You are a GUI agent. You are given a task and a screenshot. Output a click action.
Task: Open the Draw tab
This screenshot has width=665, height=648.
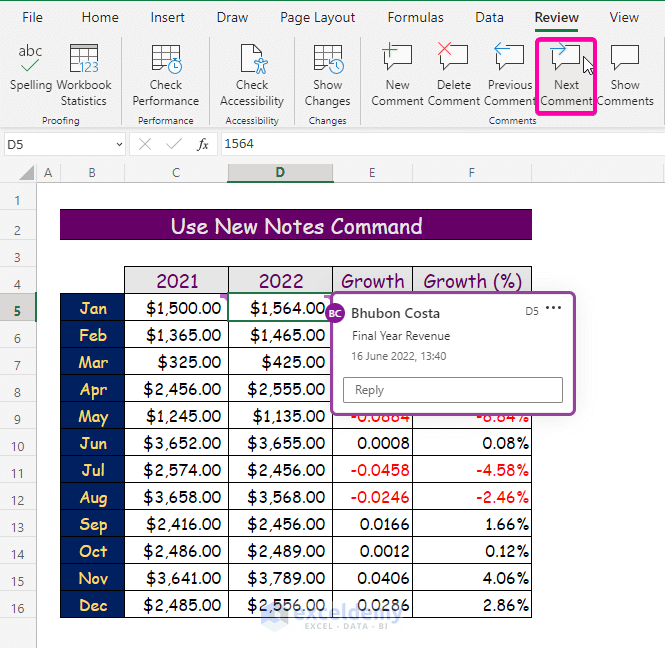pyautogui.click(x=232, y=17)
